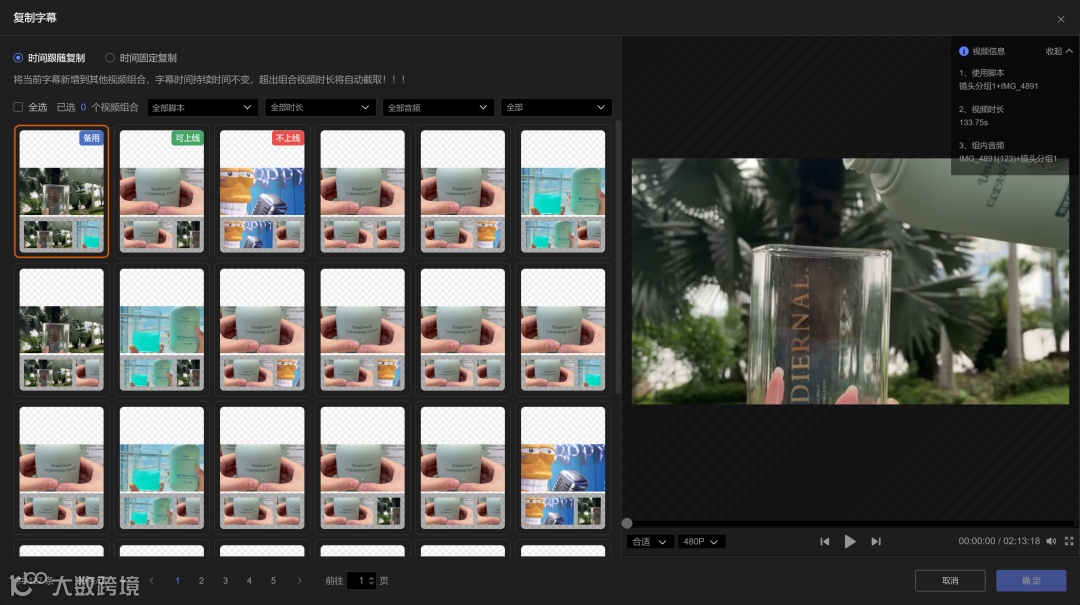1080x605 pixels.
Task: Click the previous page arrow
Action: [x=152, y=581]
